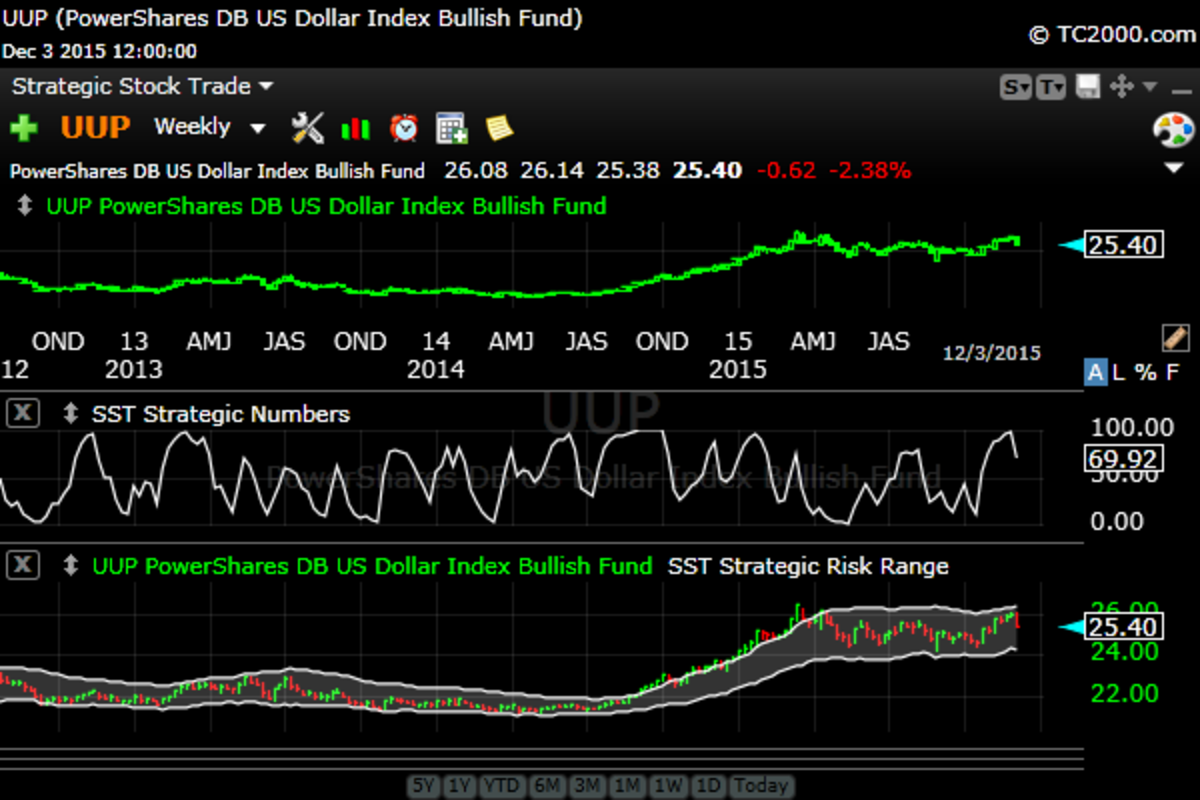1200x800 pixels.
Task: Expand the white triangle below the palette
Action: [1174, 166]
